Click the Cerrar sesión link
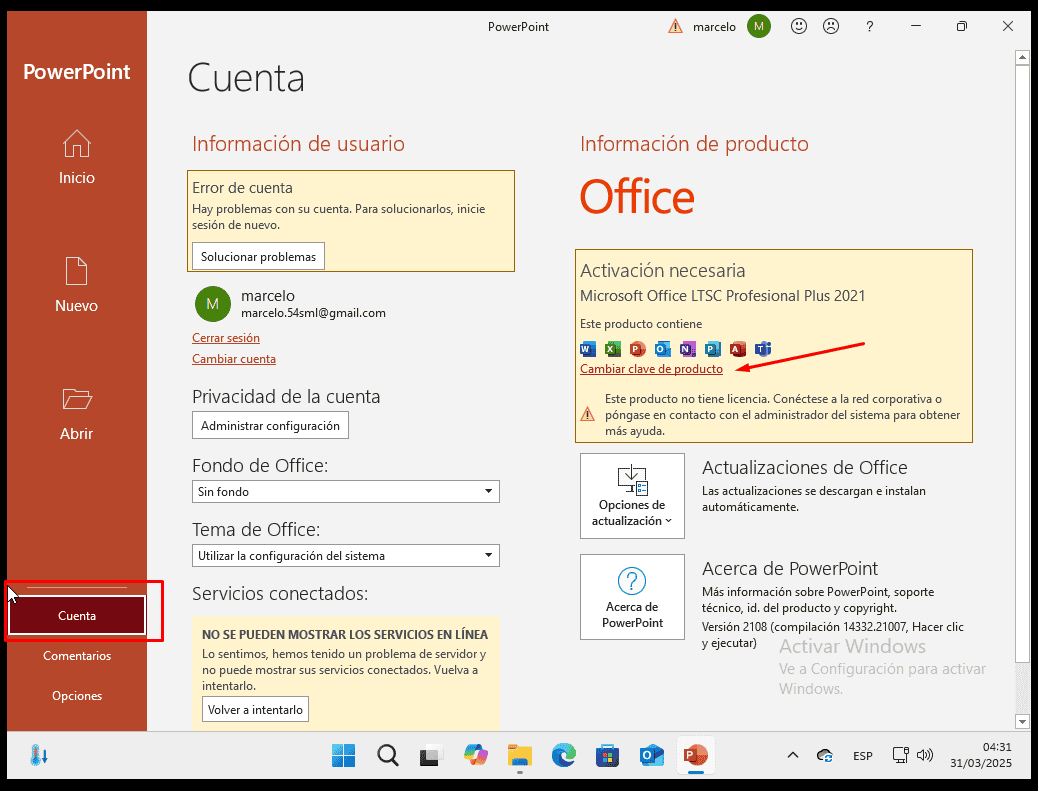This screenshot has height=791, width=1038. [x=226, y=338]
